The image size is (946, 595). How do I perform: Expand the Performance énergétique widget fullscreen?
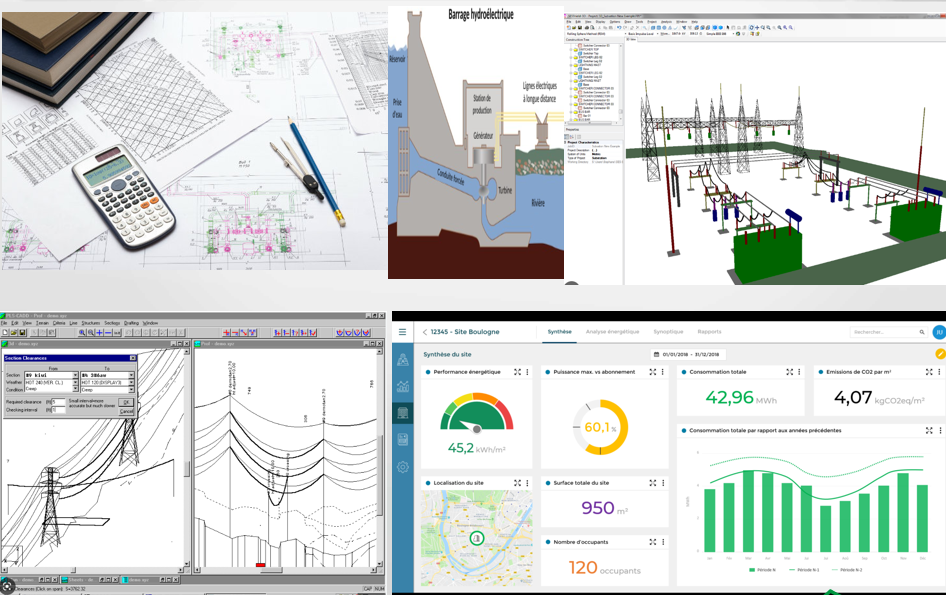pyautogui.click(x=518, y=372)
